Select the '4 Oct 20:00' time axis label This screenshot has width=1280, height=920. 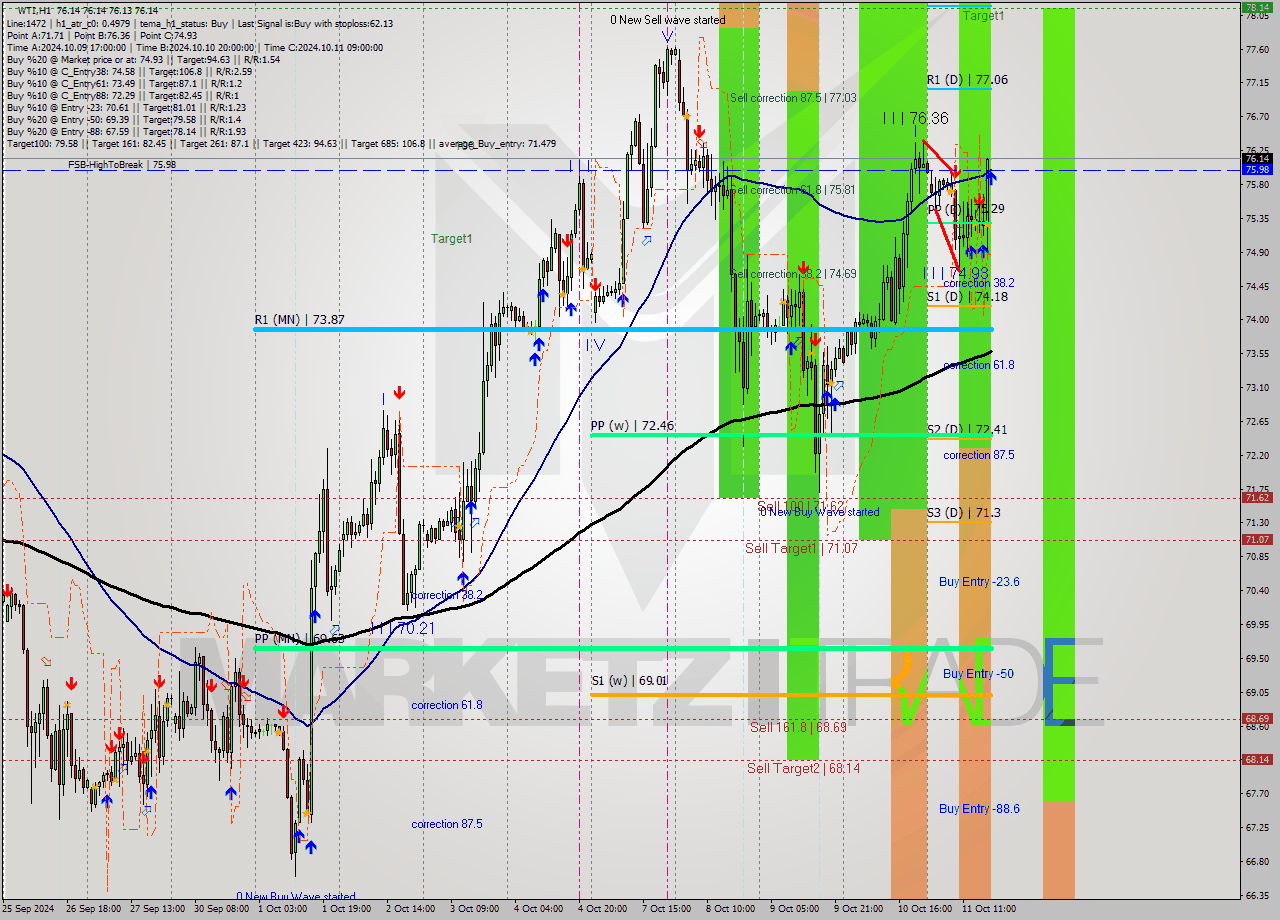click(x=604, y=909)
